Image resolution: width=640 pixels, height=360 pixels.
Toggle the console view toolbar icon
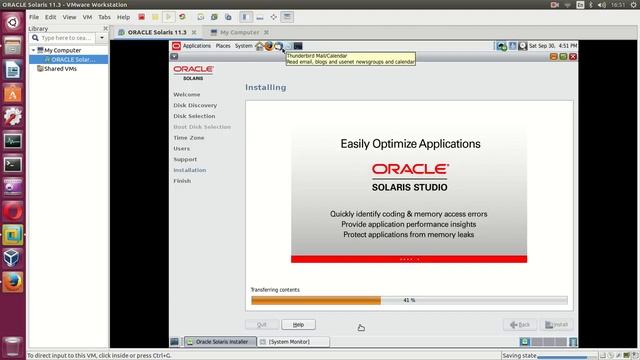(287, 17)
